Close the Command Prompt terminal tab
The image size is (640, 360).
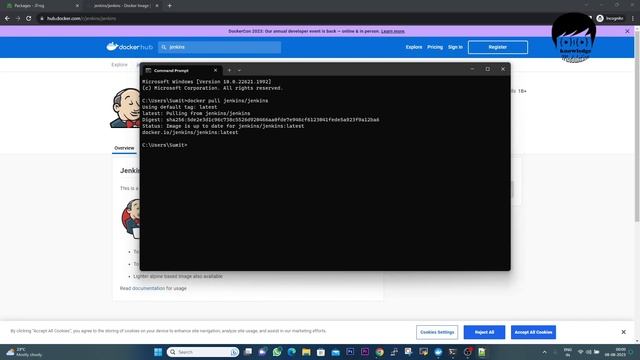tap(216, 70)
